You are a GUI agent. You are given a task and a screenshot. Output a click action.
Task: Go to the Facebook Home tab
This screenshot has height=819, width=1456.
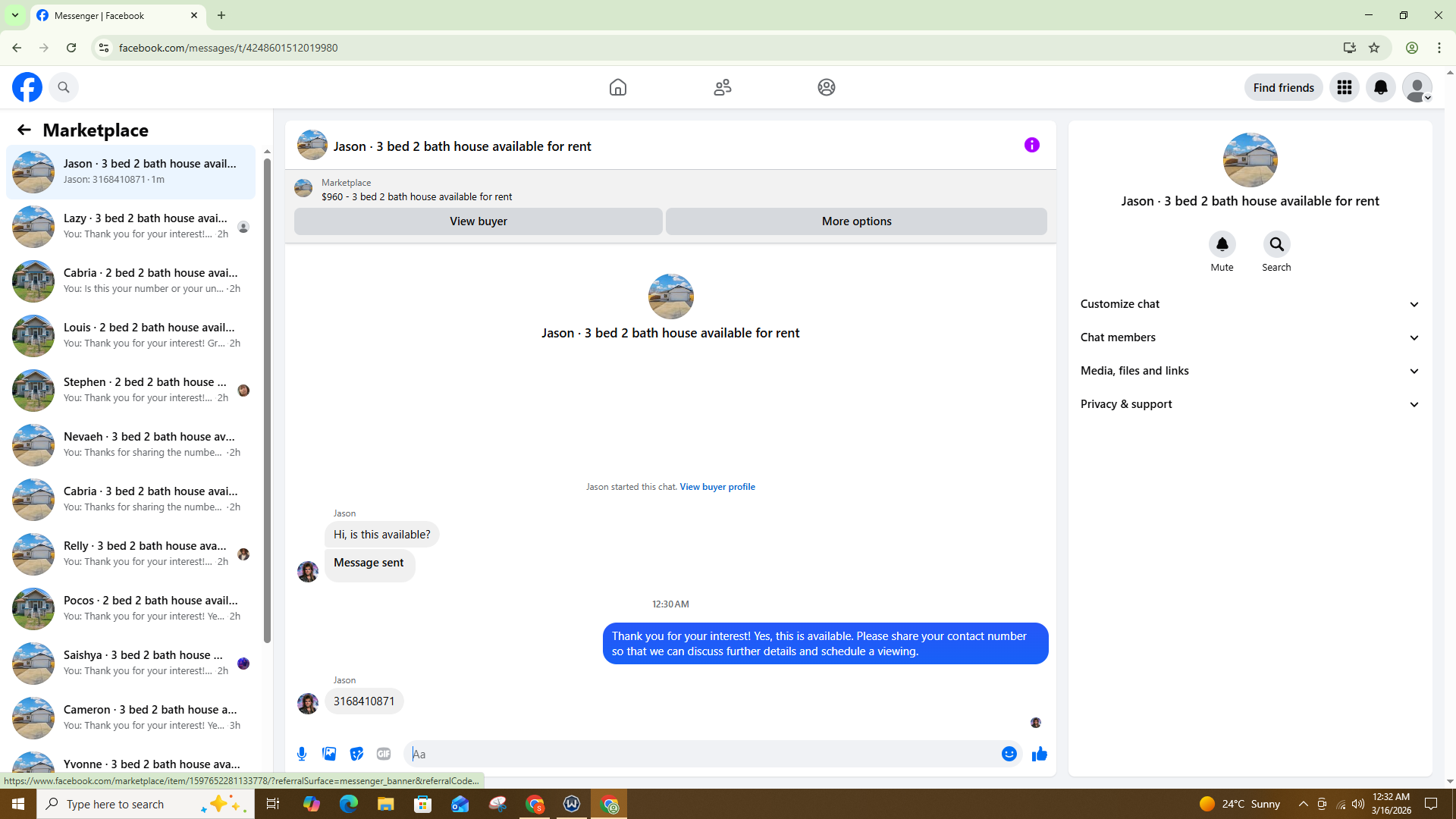(x=618, y=87)
